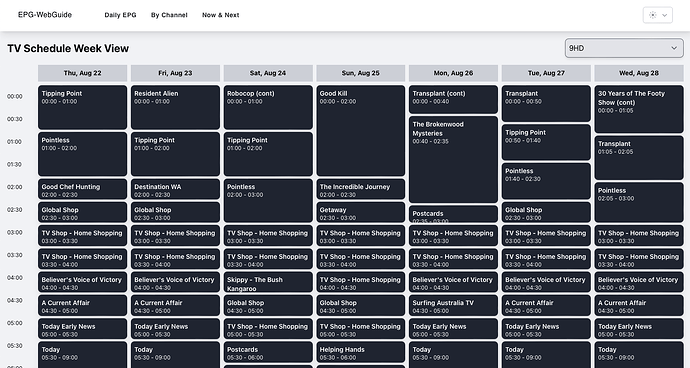Switch to Now & Next page
The image size is (690, 368).
[220, 15]
